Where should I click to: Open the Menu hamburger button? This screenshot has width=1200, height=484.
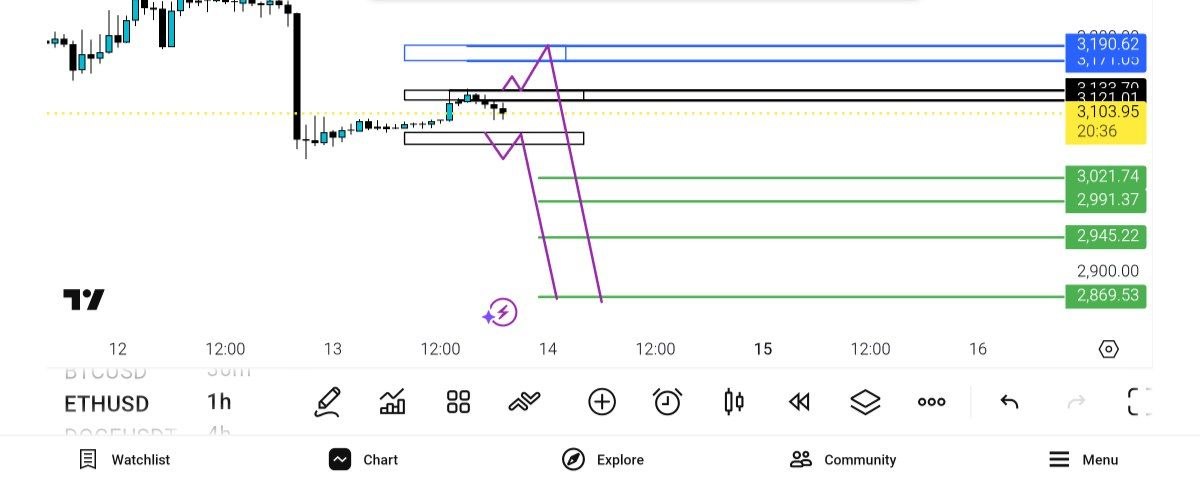tap(1083, 460)
